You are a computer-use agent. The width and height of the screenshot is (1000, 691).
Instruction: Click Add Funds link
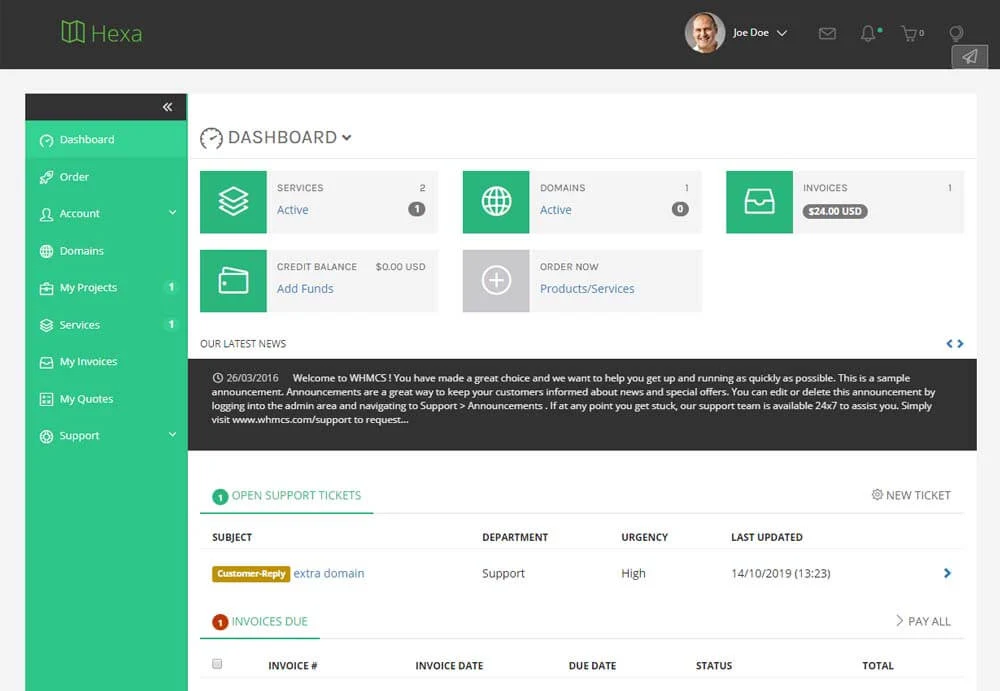(305, 289)
